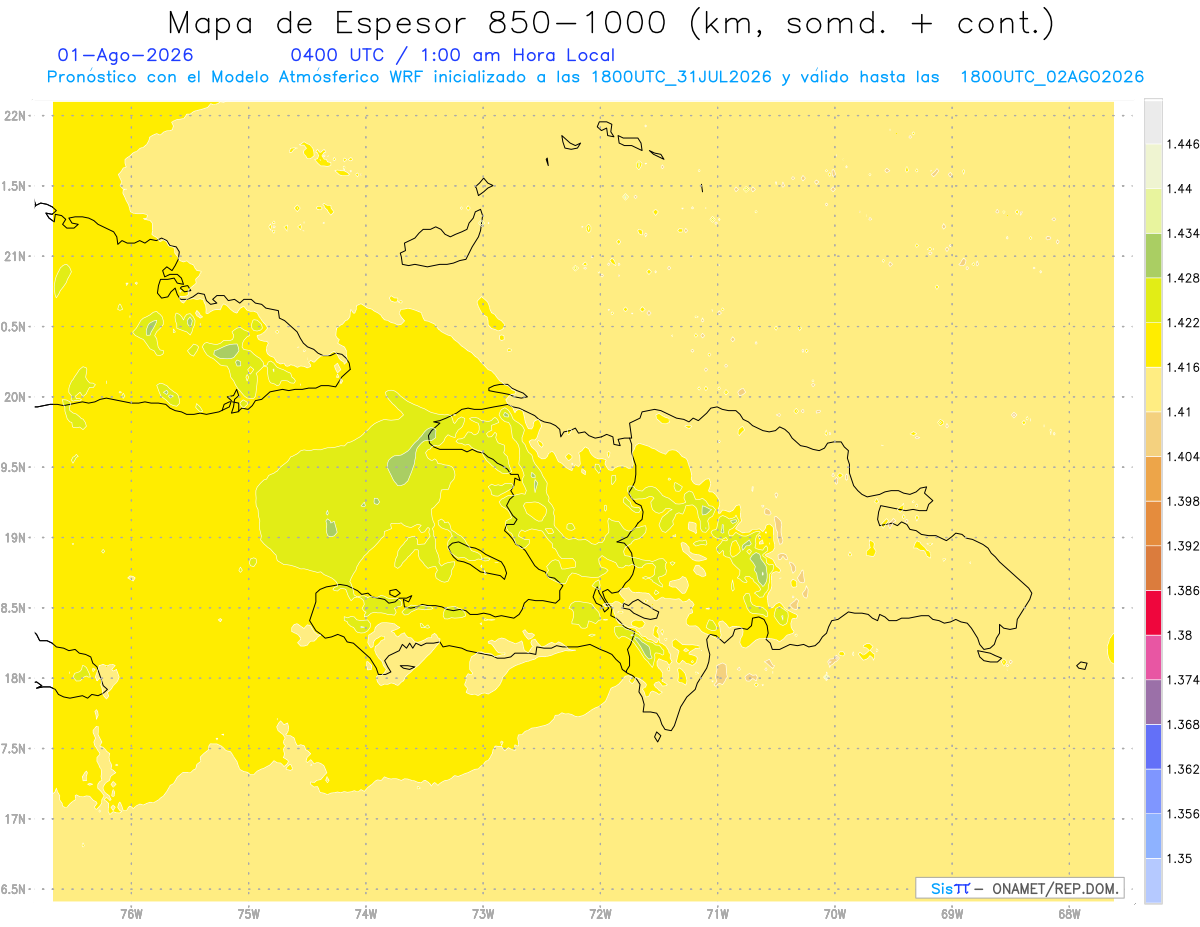Click the 69W longitude label
The width and height of the screenshot is (1200, 927).
pyautogui.click(x=952, y=913)
